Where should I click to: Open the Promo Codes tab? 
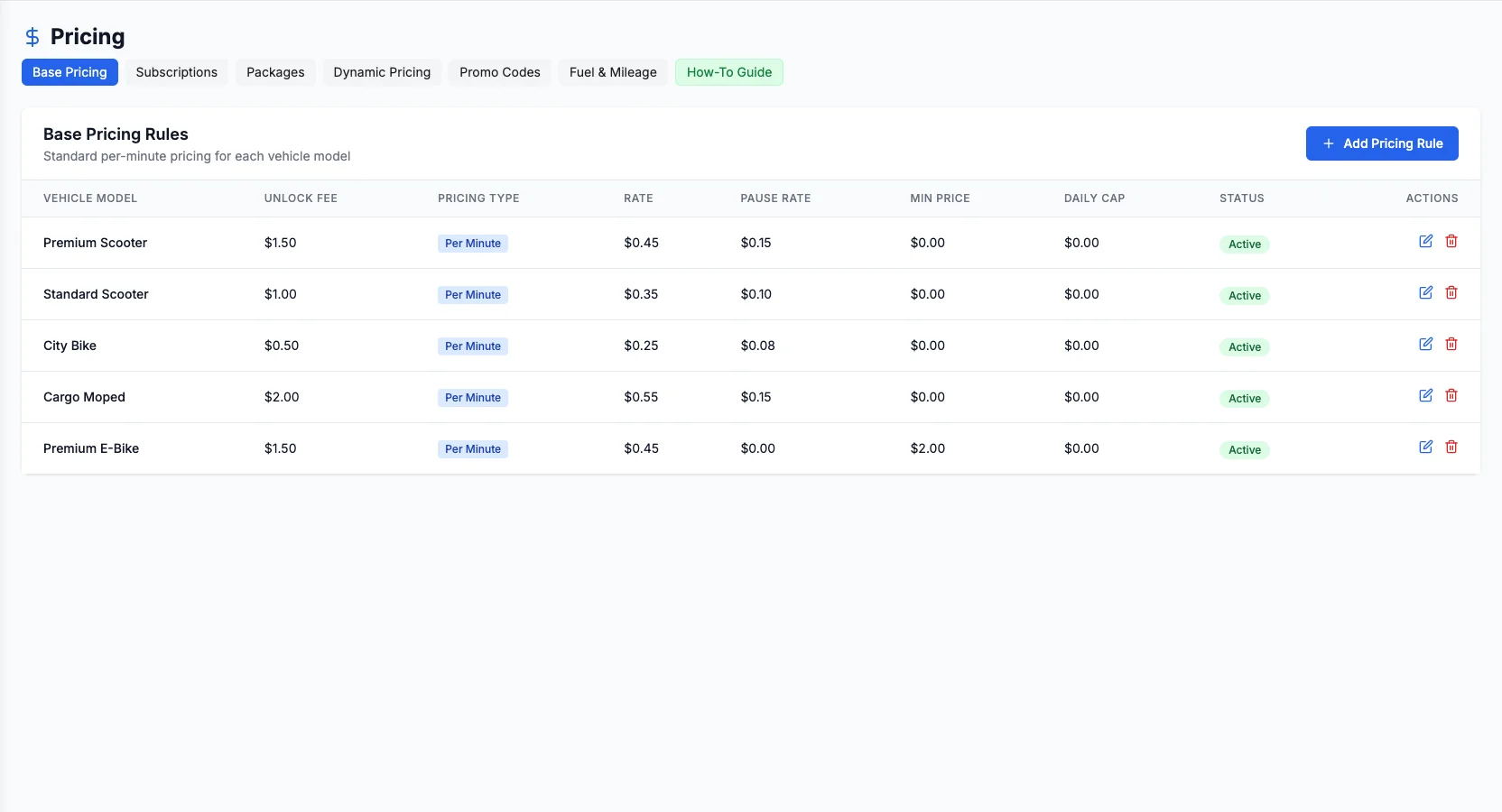500,72
